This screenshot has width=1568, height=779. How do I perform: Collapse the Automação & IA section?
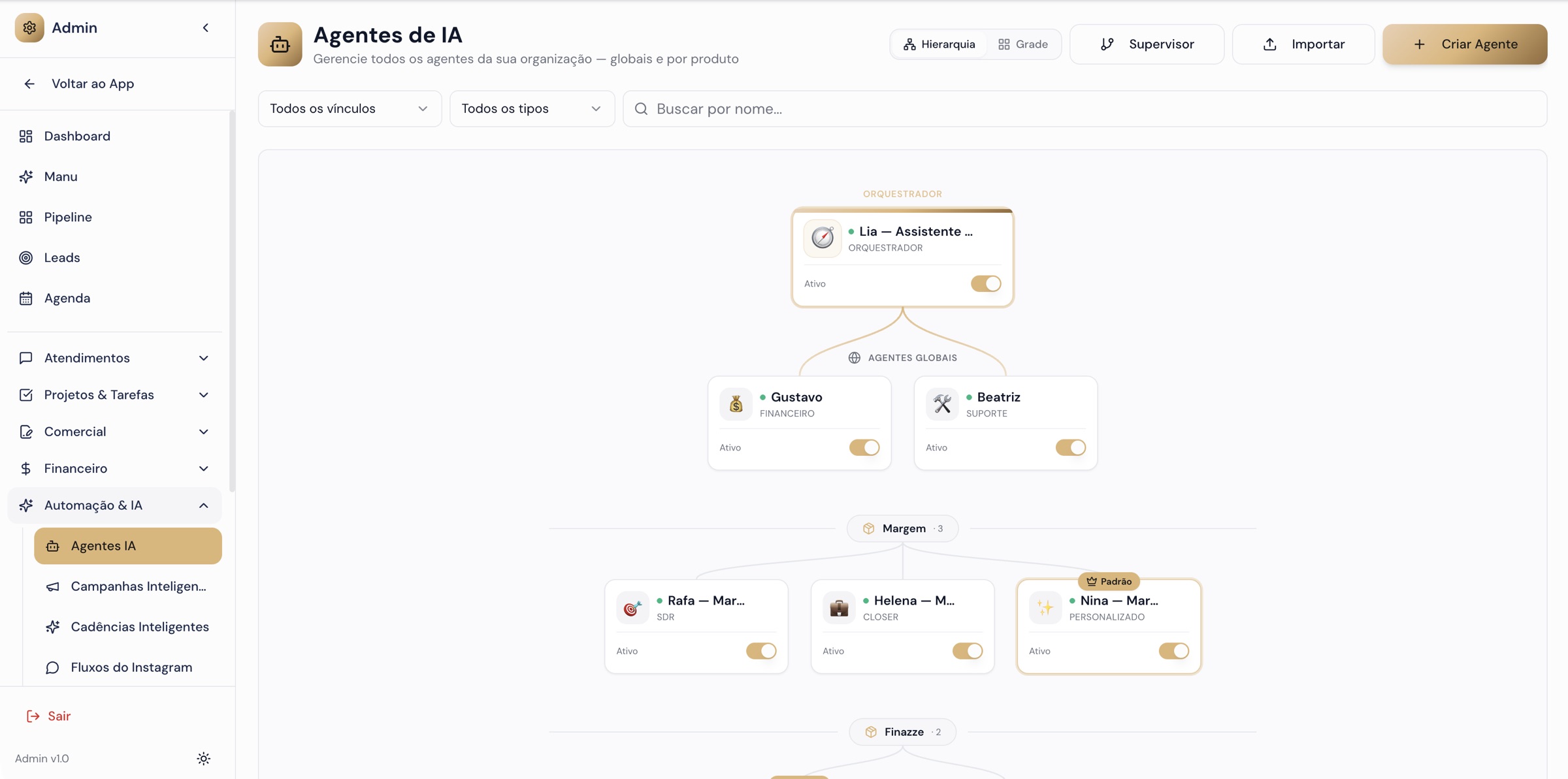click(115, 505)
